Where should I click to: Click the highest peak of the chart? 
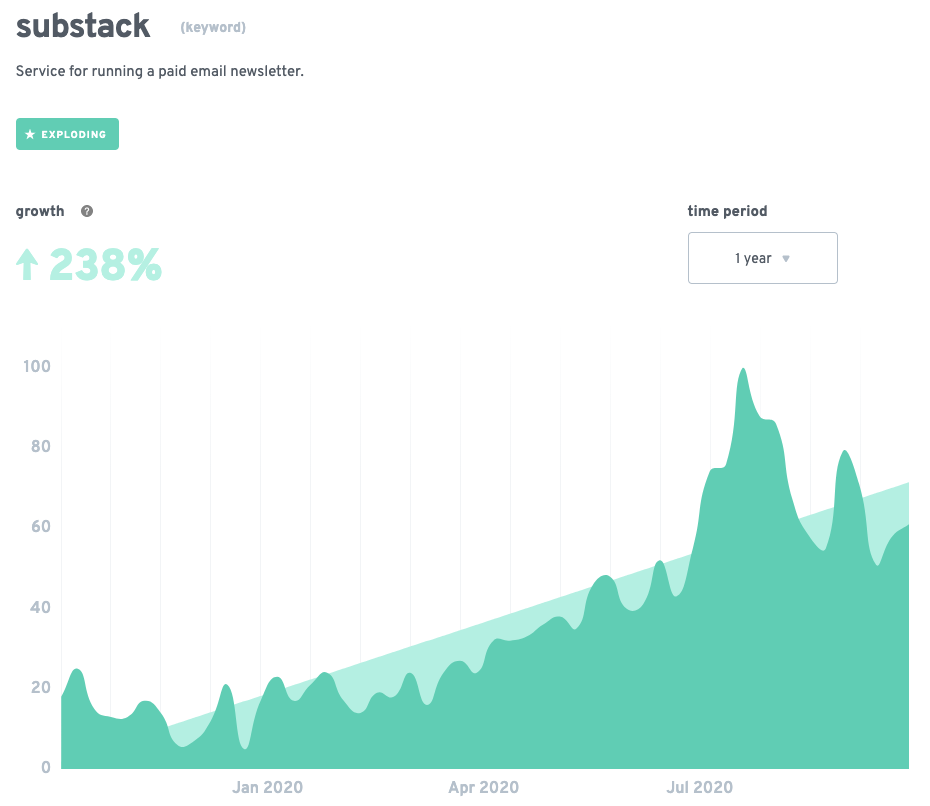tap(743, 371)
